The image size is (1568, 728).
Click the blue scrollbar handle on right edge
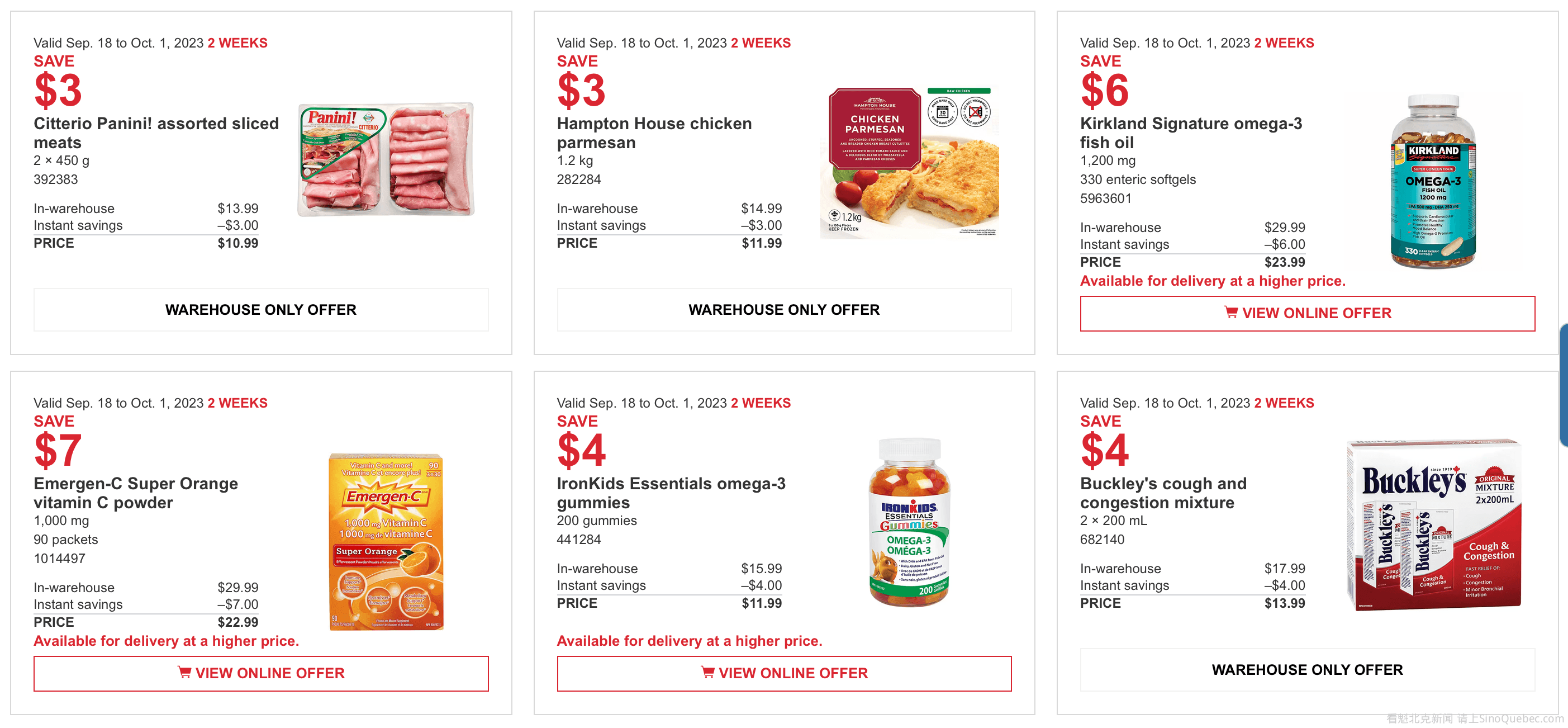tap(1564, 385)
